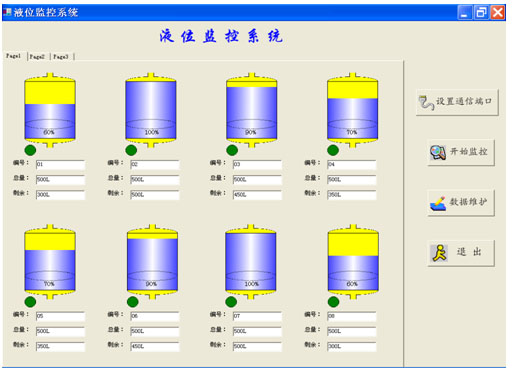
Task: Click the 剩余 field showing 450L for tank 06
Action: coord(155,346)
